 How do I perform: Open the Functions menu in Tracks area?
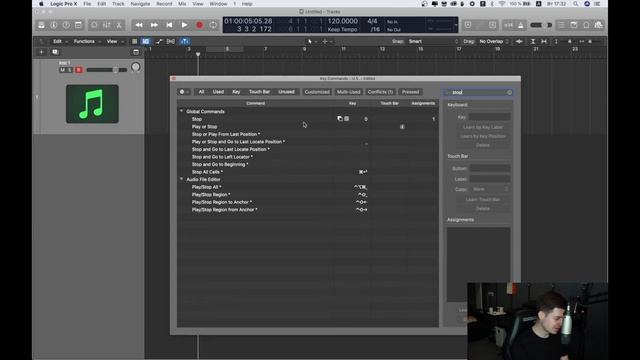(x=86, y=42)
